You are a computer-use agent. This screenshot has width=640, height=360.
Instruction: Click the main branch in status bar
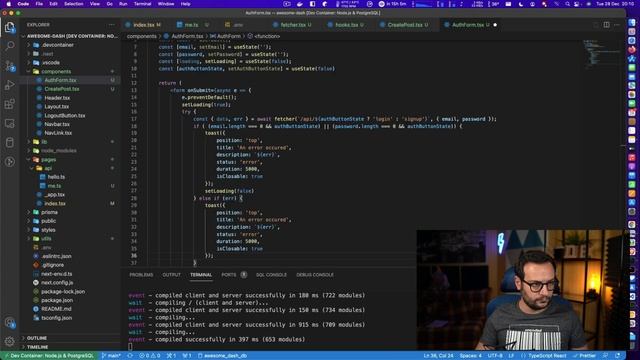point(111,356)
